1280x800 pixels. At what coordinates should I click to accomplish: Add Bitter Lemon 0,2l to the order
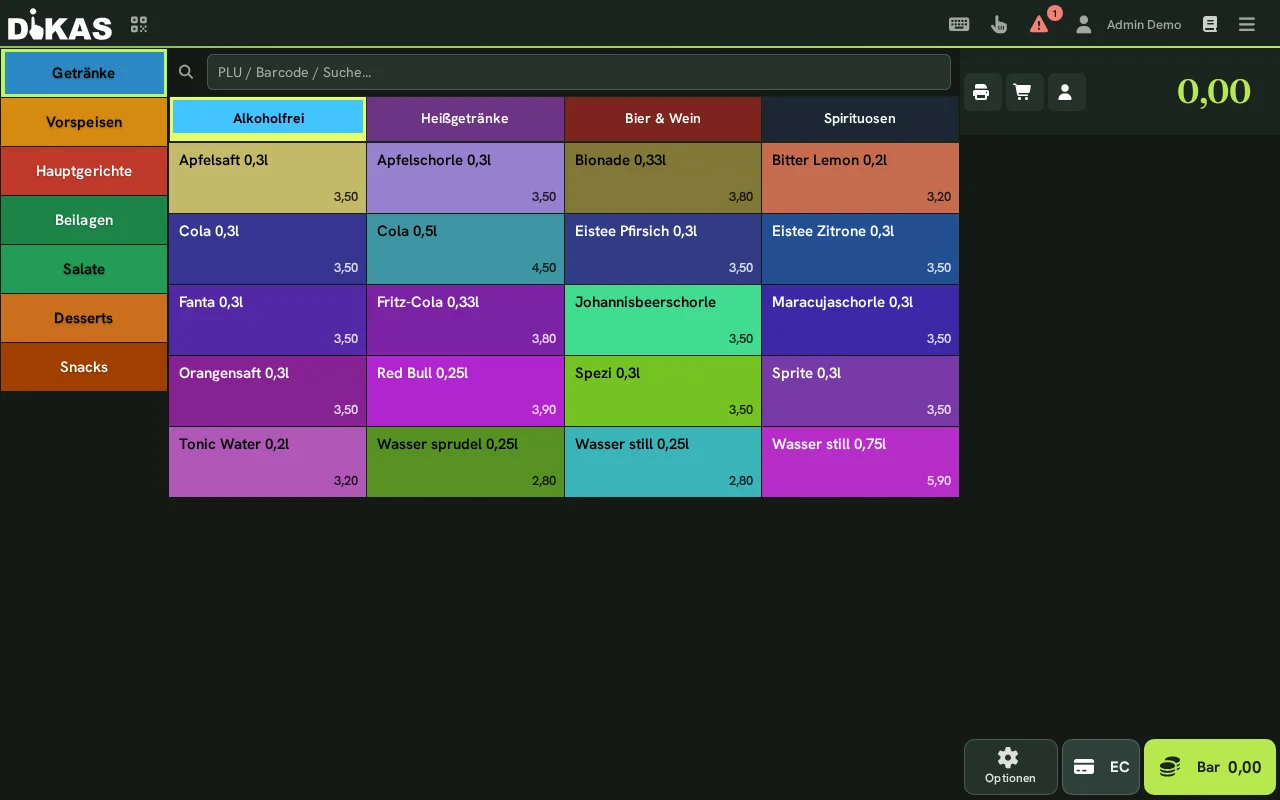click(860, 178)
